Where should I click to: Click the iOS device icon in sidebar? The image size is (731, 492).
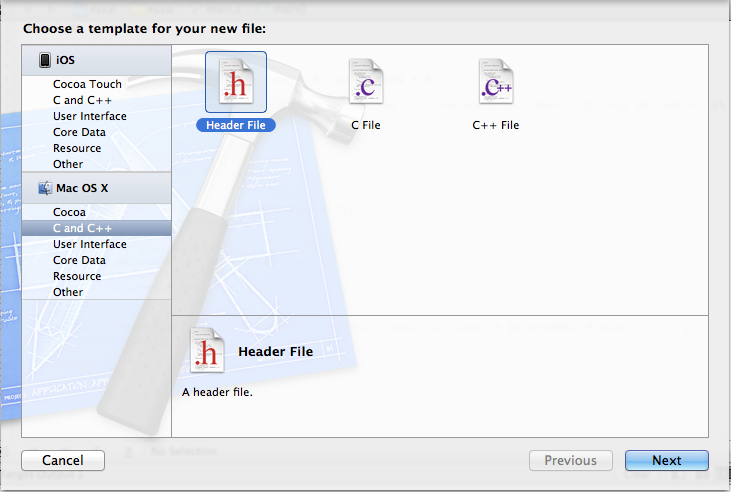click(x=45, y=60)
